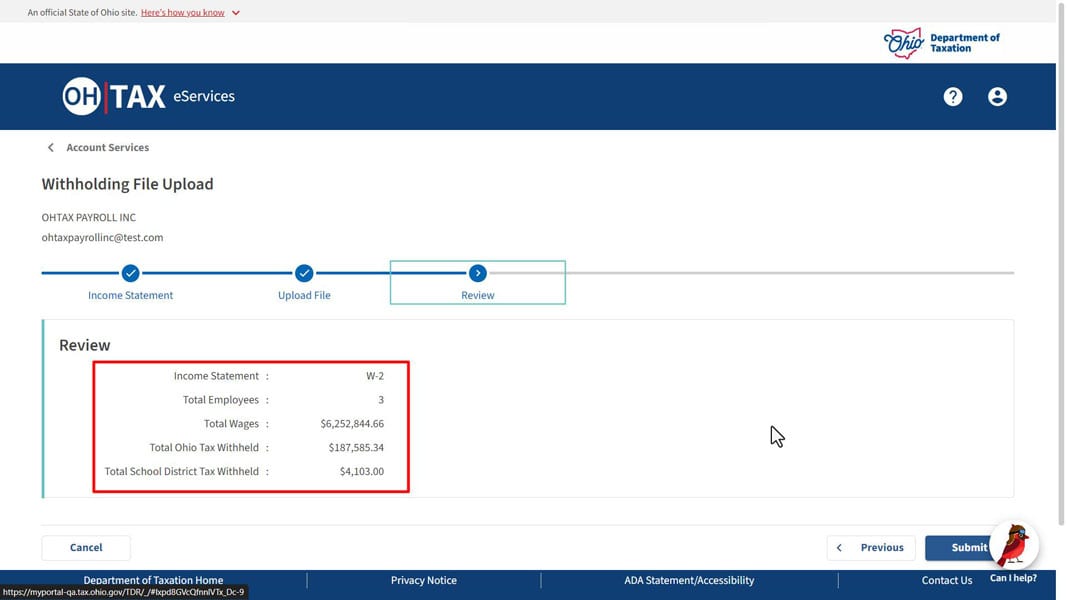Open the help question mark icon
The width and height of the screenshot is (1067, 600).
(953, 96)
